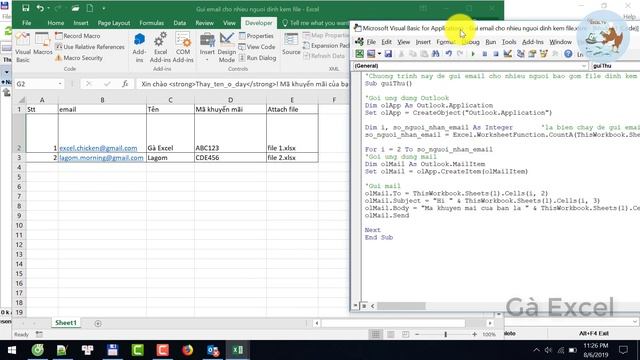Switch to the Data tab

click(180, 23)
